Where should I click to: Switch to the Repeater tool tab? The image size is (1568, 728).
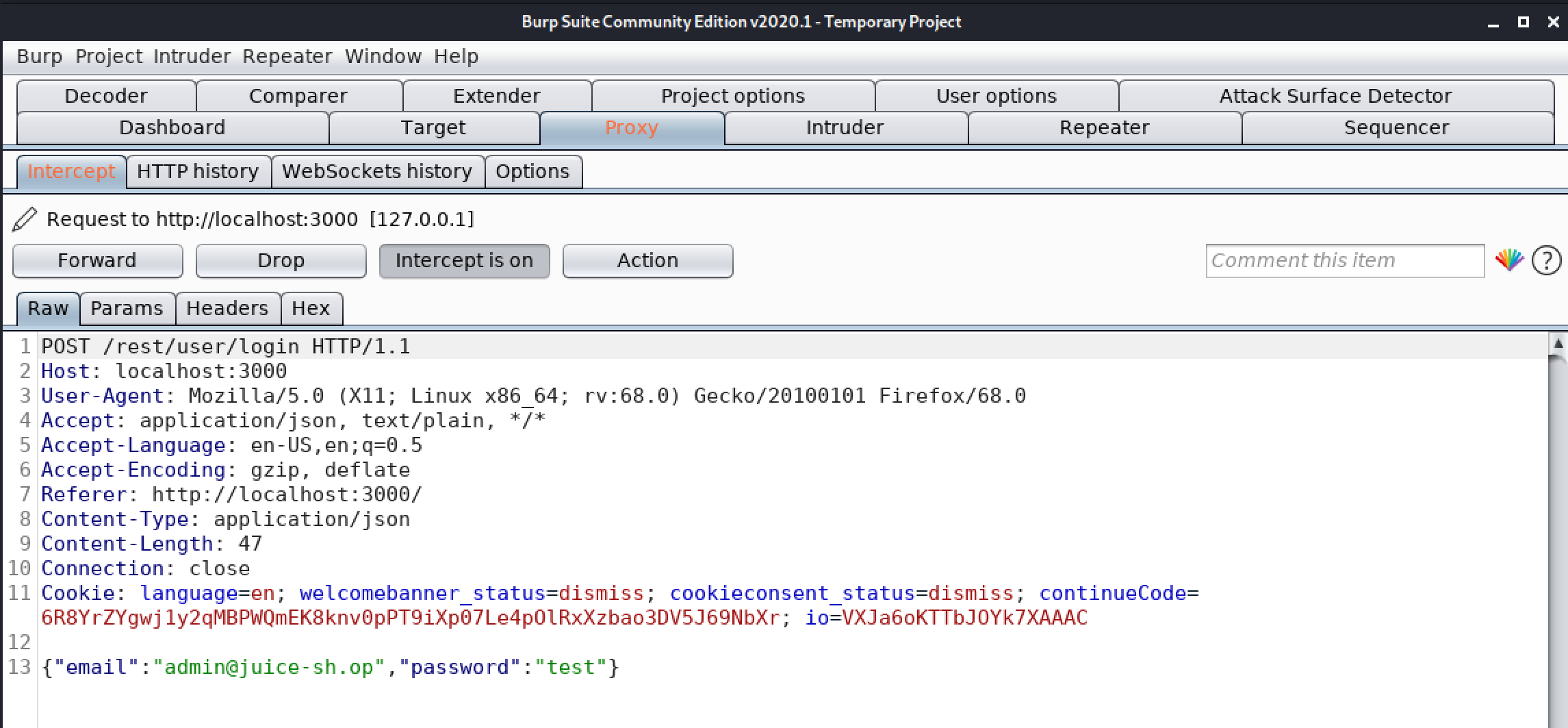pos(1105,128)
